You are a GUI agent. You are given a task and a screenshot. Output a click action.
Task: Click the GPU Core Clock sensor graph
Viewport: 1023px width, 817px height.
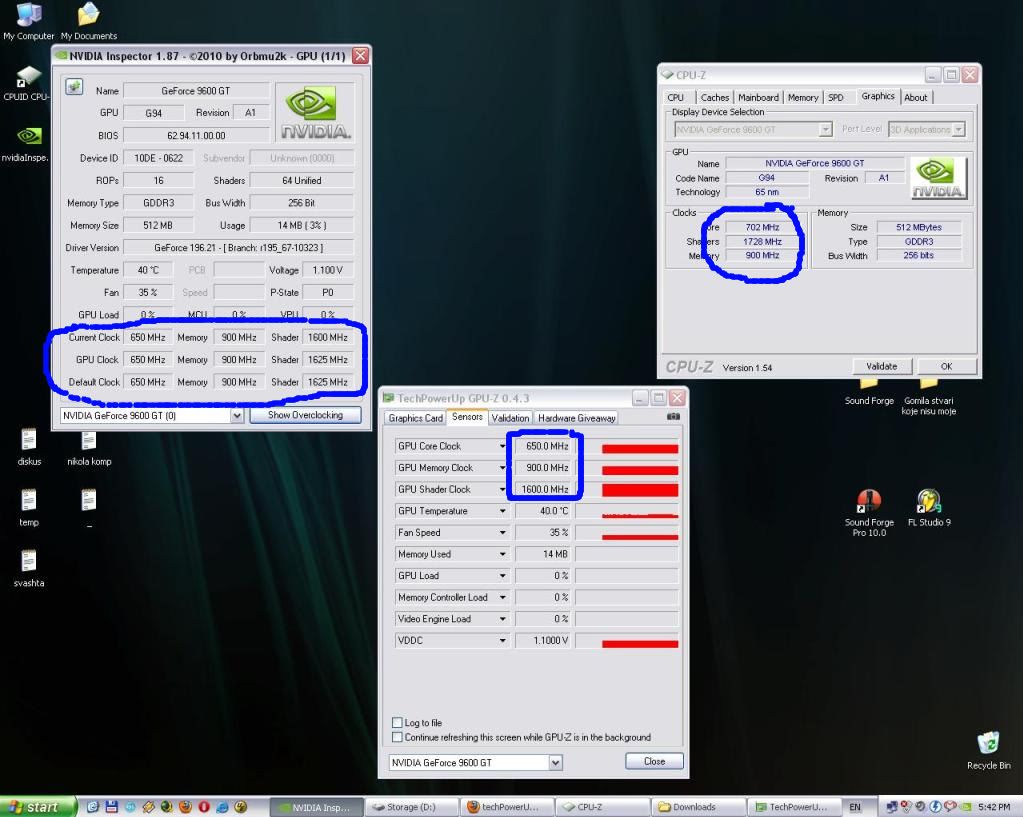(628, 446)
